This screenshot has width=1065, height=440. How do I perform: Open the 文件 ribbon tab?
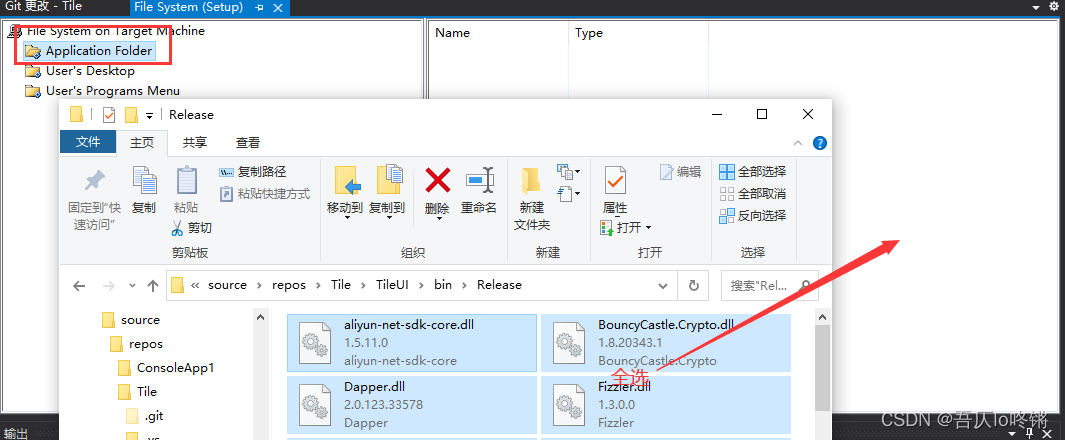click(88, 142)
